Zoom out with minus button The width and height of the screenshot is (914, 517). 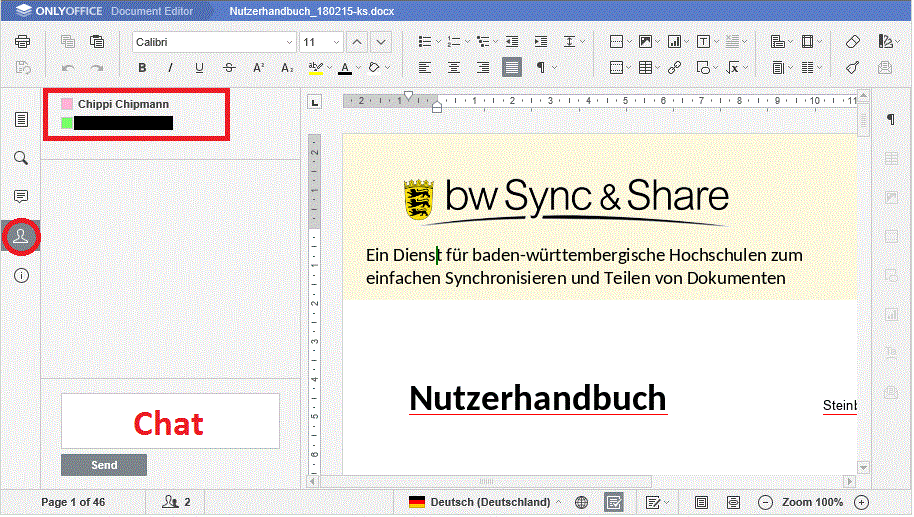765,502
